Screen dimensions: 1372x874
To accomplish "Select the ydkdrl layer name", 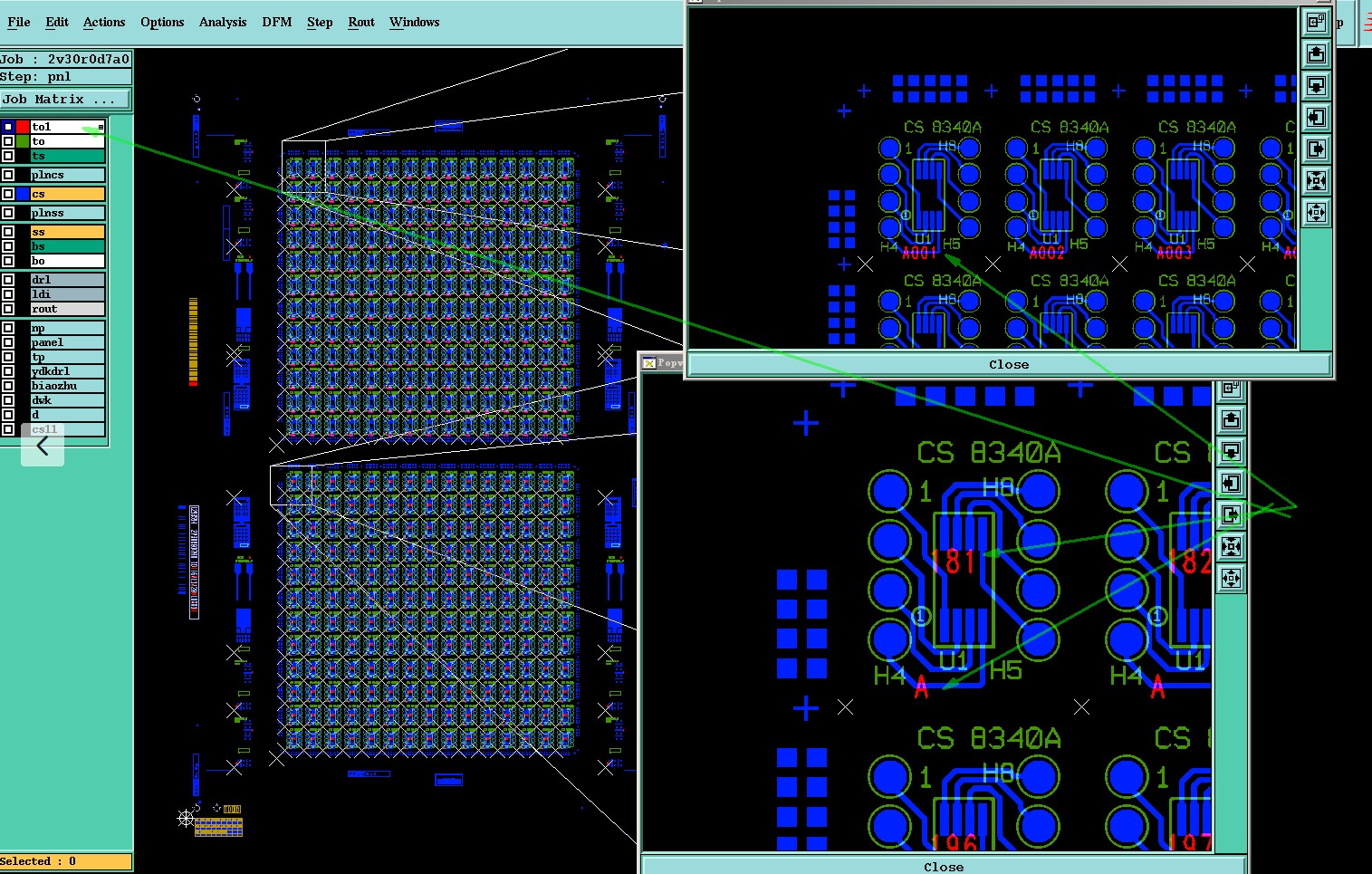I will click(x=67, y=371).
